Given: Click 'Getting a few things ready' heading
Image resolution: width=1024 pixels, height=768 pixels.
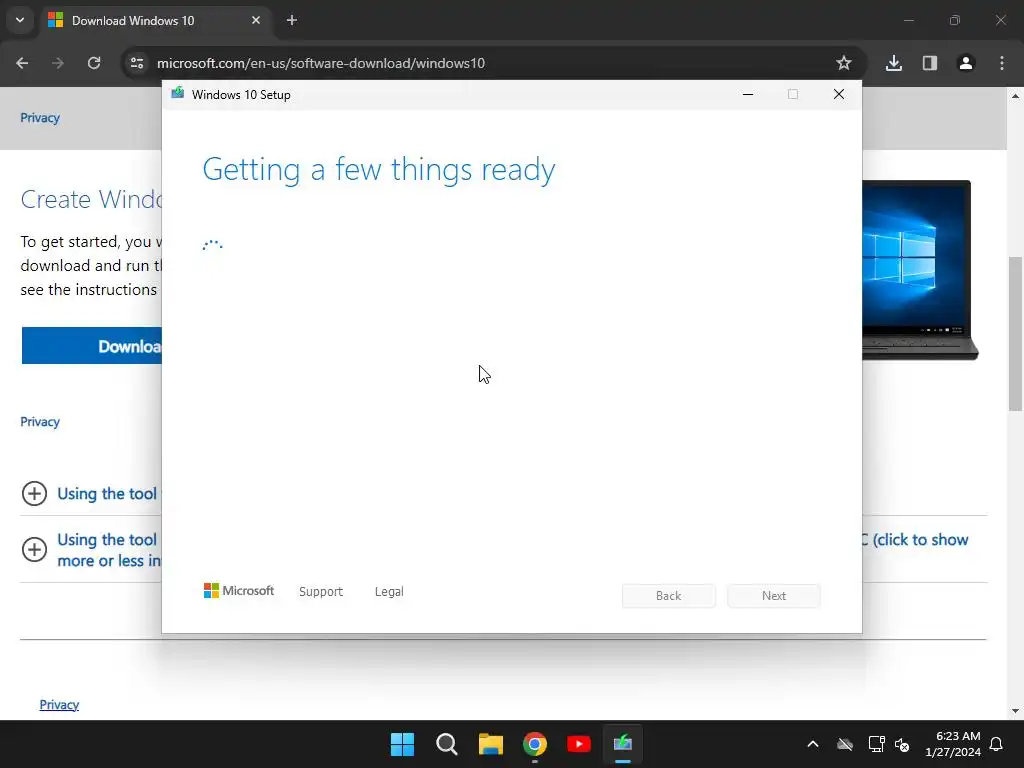Looking at the screenshot, I should 379,170.
